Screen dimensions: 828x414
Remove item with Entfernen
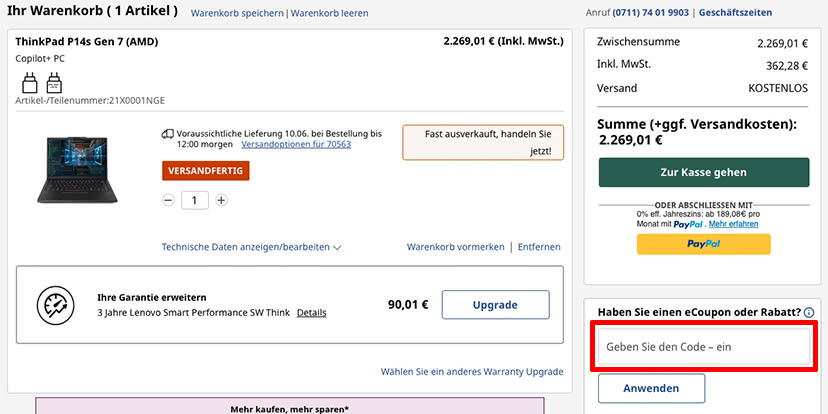click(539, 247)
